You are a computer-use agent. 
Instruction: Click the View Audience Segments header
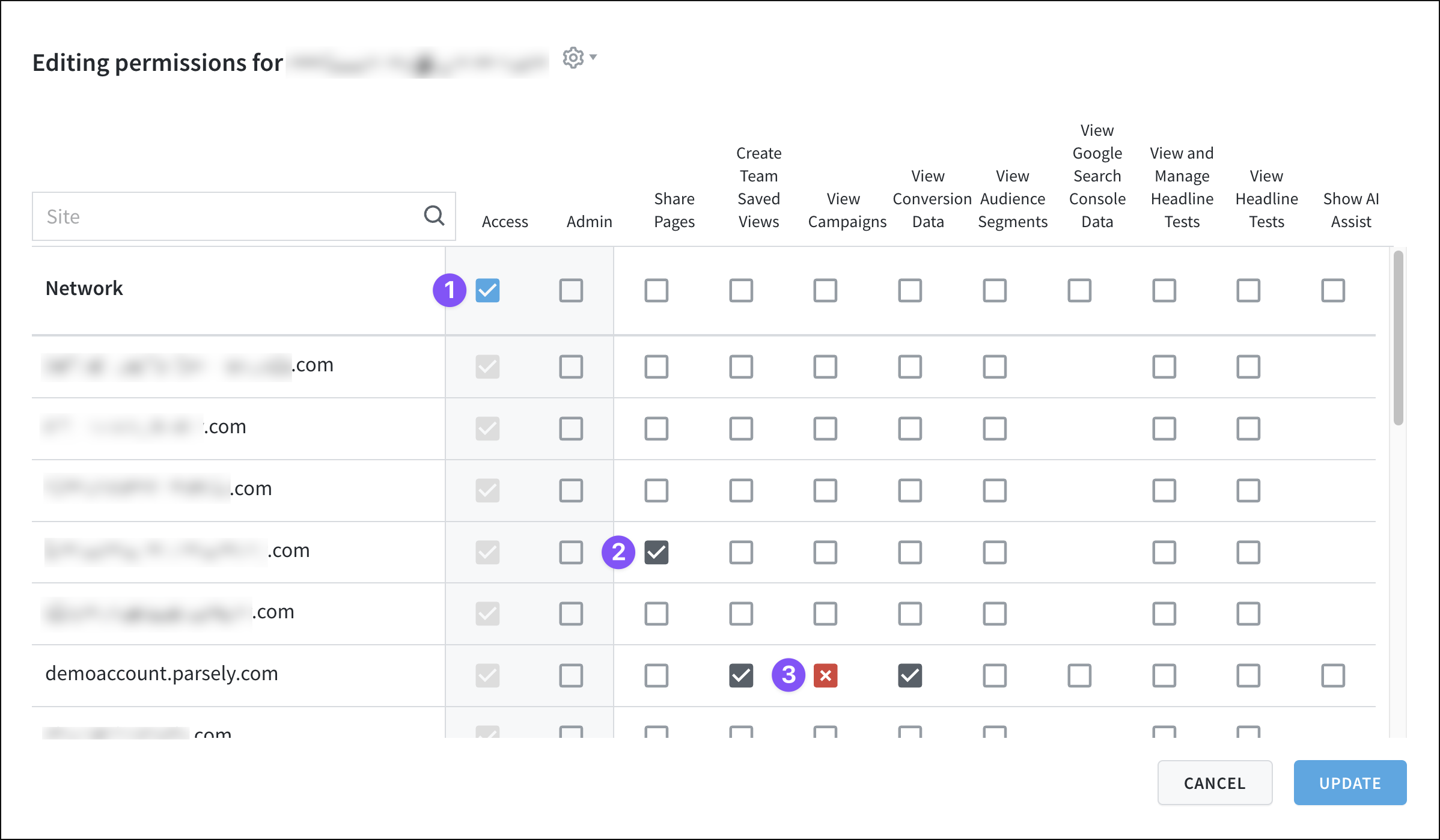pyautogui.click(x=1013, y=199)
